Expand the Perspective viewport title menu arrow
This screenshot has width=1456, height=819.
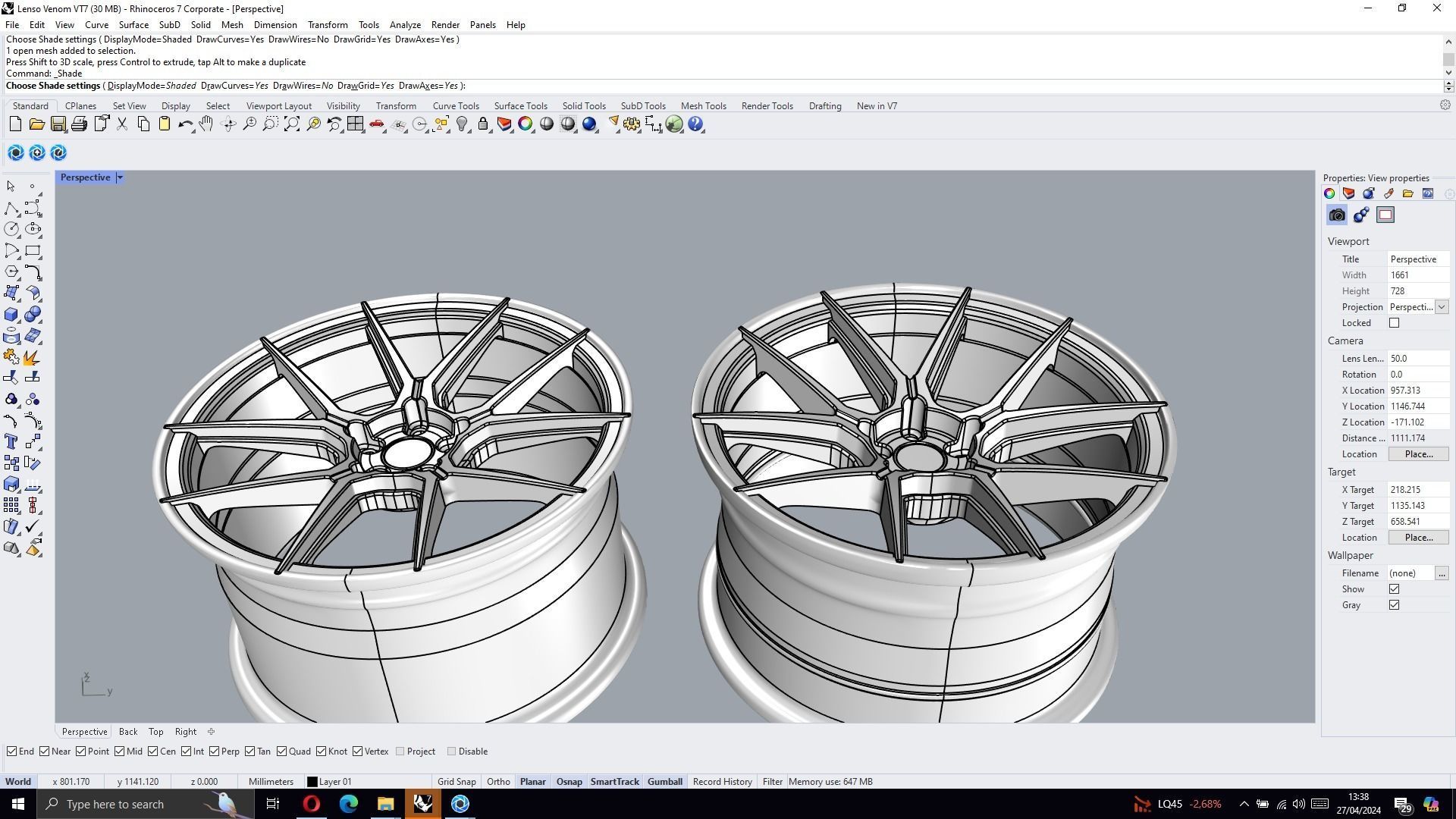(x=120, y=177)
